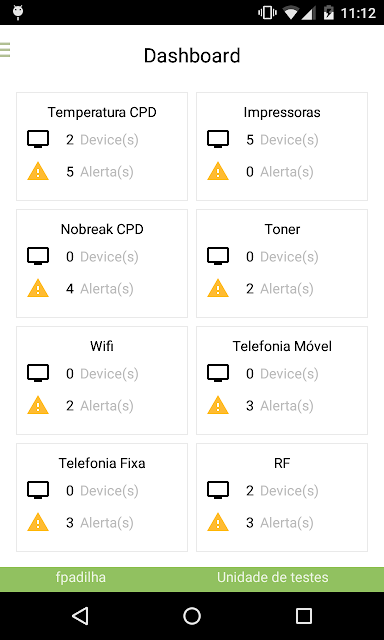Open the Wifi card title

(102, 346)
